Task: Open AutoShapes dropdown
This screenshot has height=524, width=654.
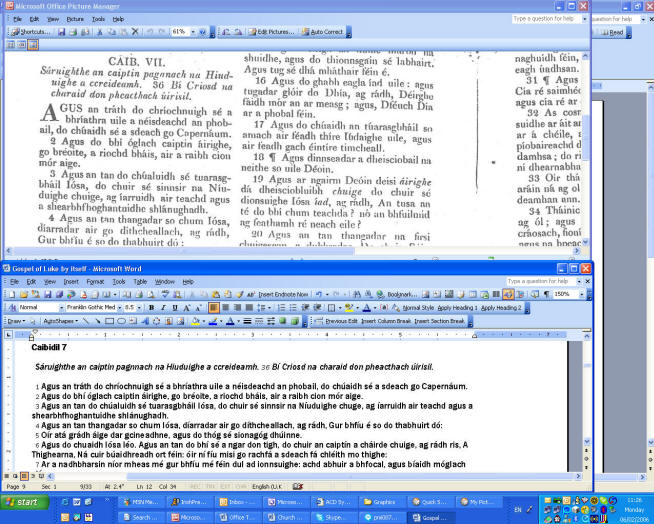Action: coord(60,321)
